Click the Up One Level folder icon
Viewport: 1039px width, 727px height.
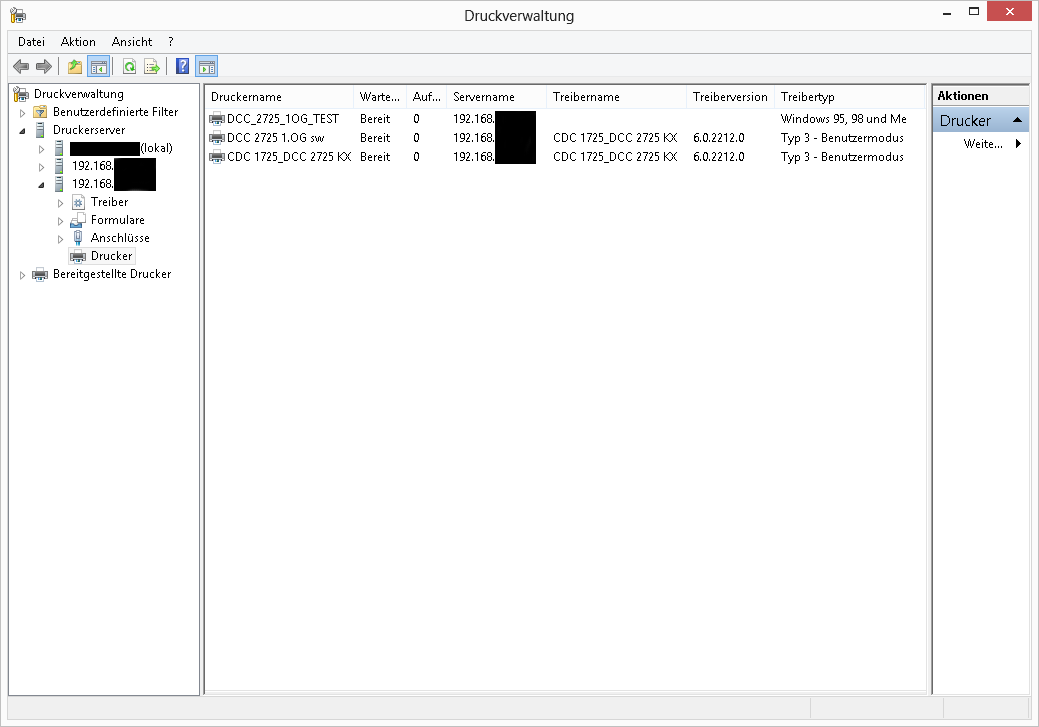coord(74,67)
